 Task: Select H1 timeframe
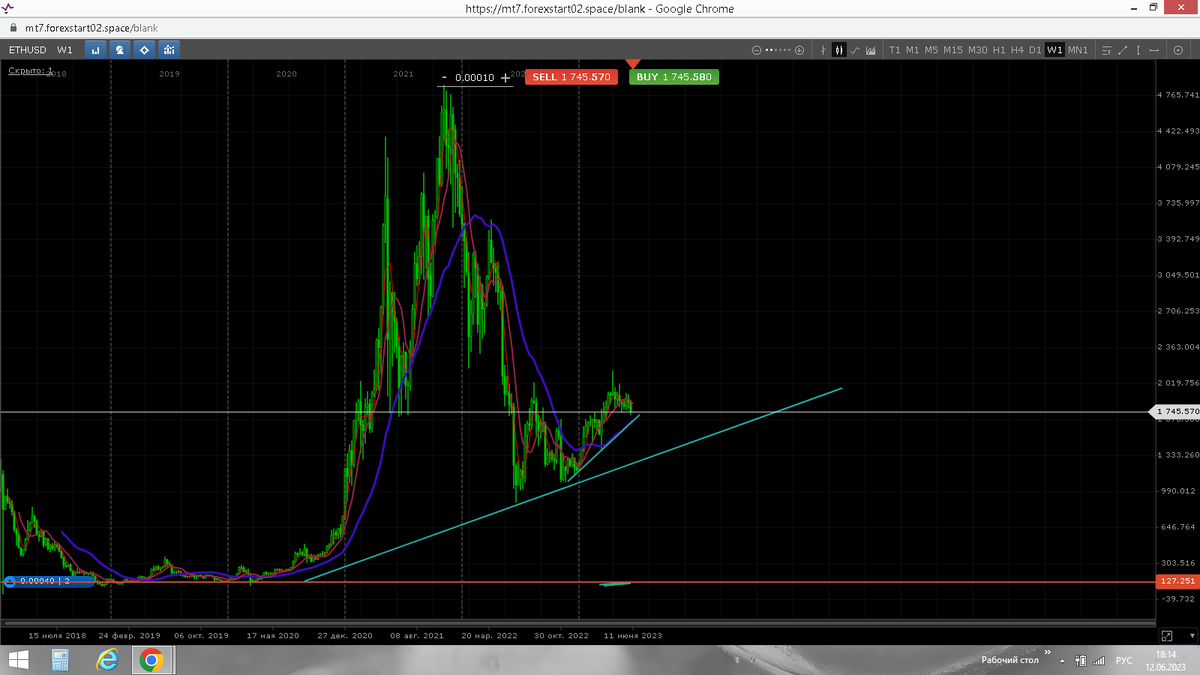(999, 50)
